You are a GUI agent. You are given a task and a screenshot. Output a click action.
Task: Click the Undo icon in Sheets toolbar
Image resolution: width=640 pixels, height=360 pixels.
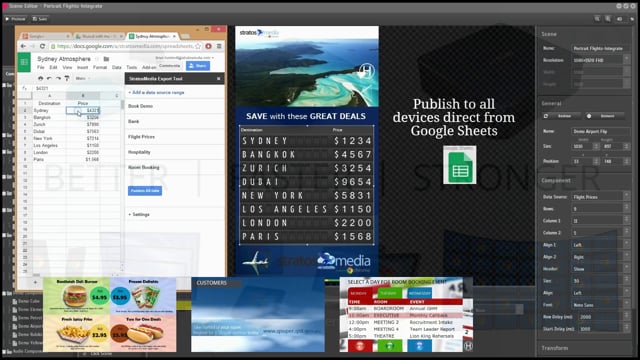(49, 78)
